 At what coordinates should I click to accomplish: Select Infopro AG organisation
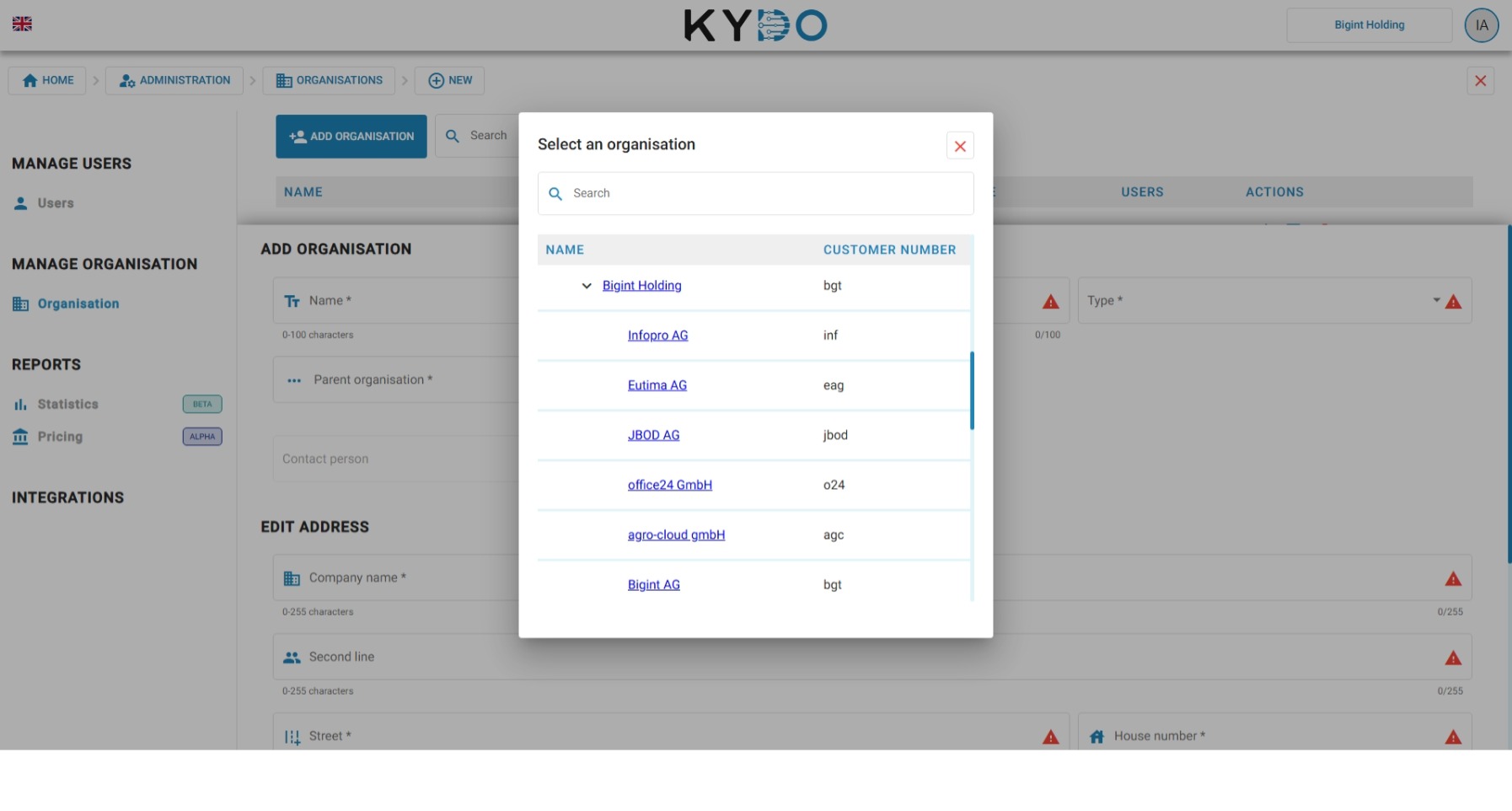click(x=657, y=336)
